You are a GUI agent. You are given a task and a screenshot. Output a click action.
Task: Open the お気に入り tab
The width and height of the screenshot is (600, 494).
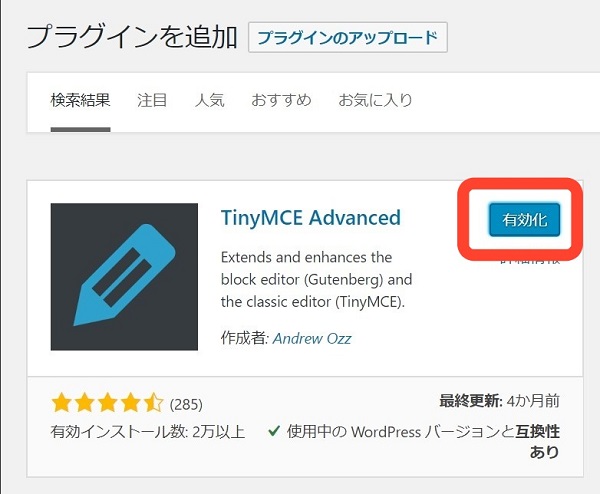coord(375,100)
